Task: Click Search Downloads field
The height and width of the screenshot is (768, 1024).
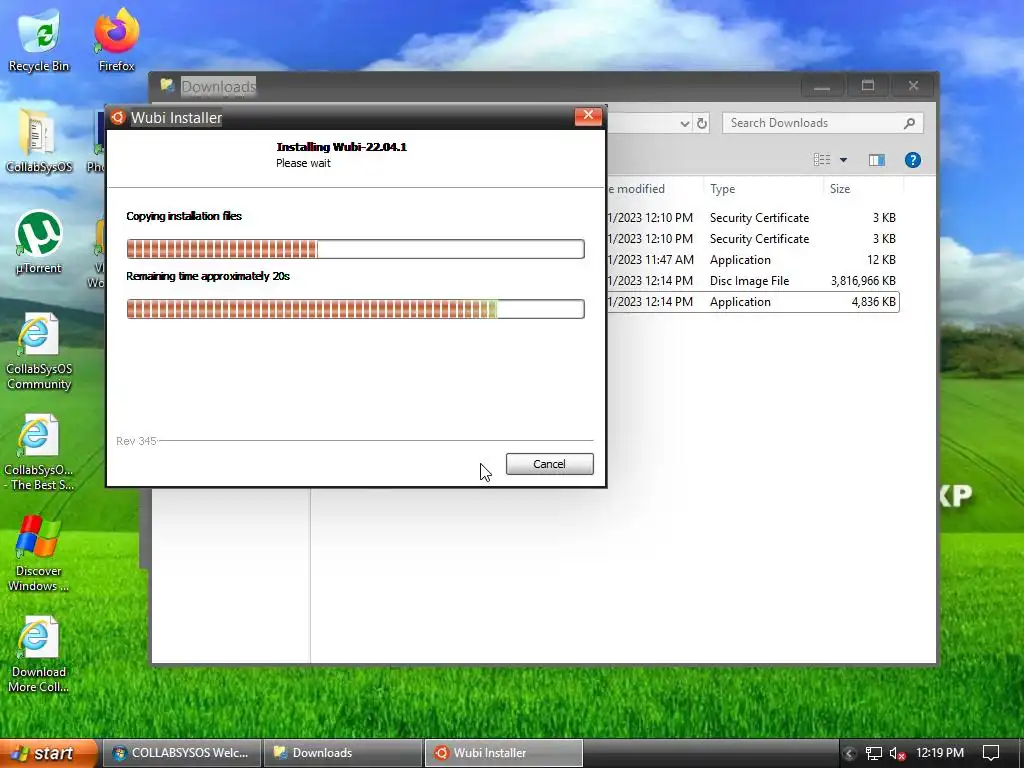Action: pos(822,123)
